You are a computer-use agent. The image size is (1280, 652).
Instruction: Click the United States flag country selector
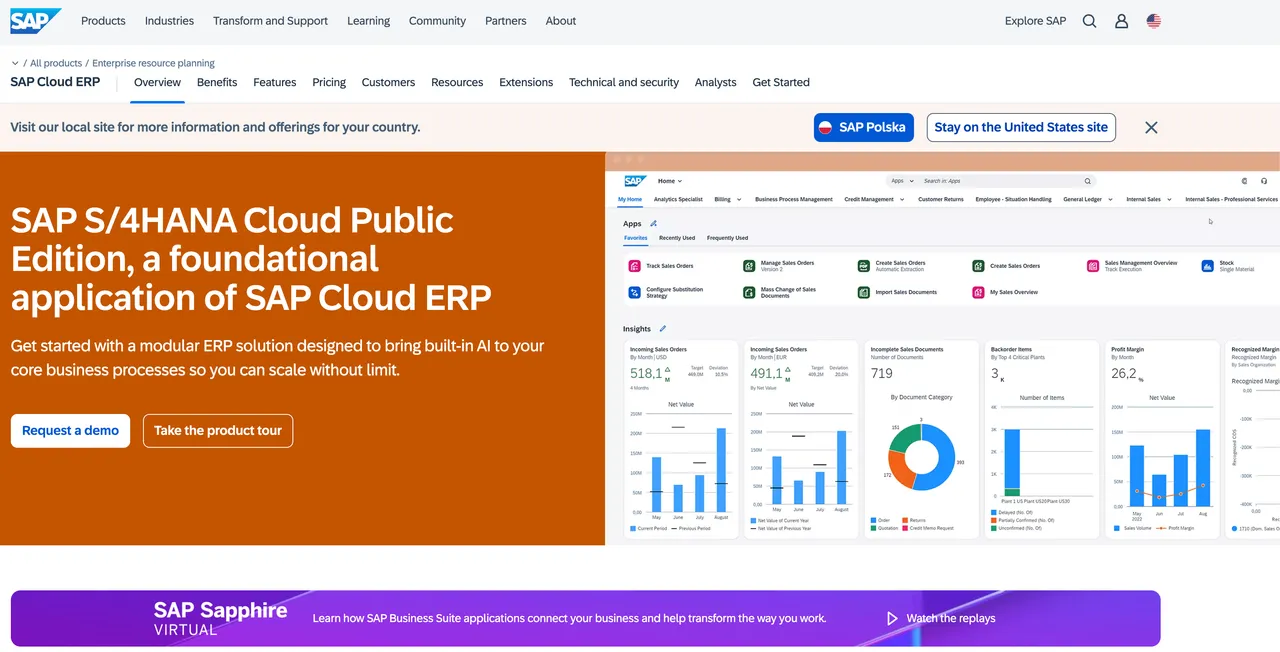(1153, 21)
